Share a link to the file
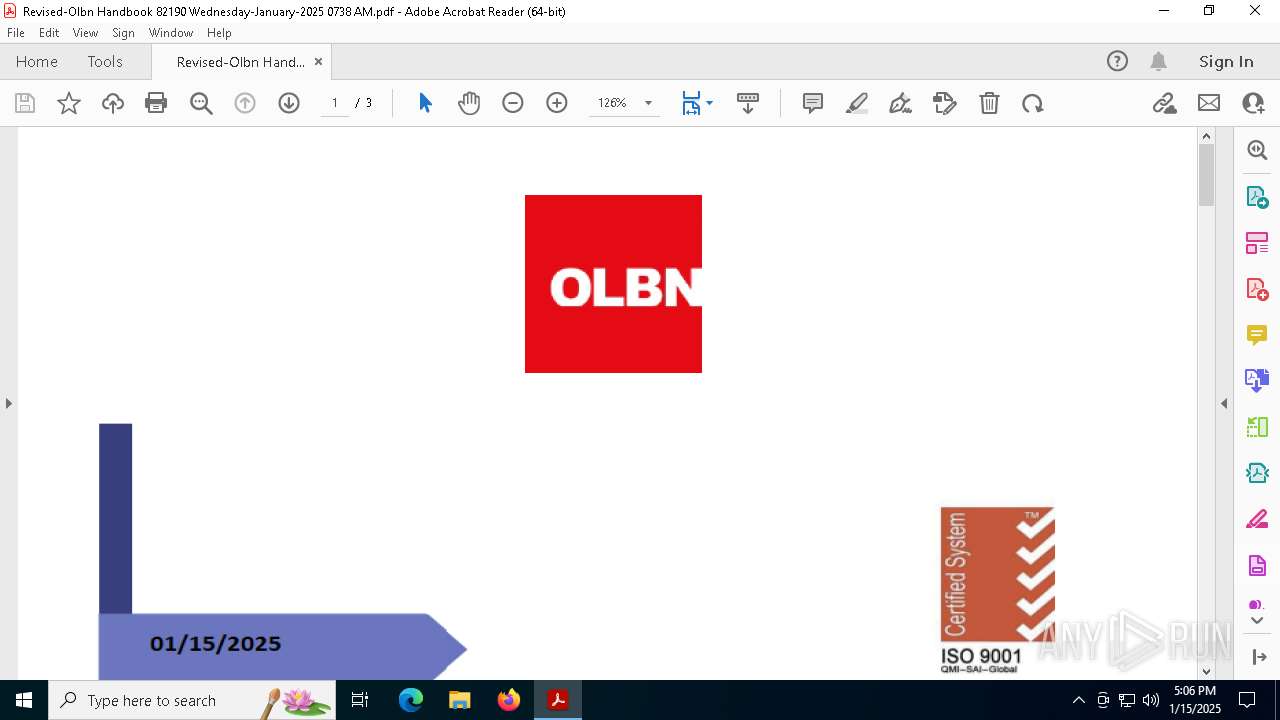 [1164, 103]
